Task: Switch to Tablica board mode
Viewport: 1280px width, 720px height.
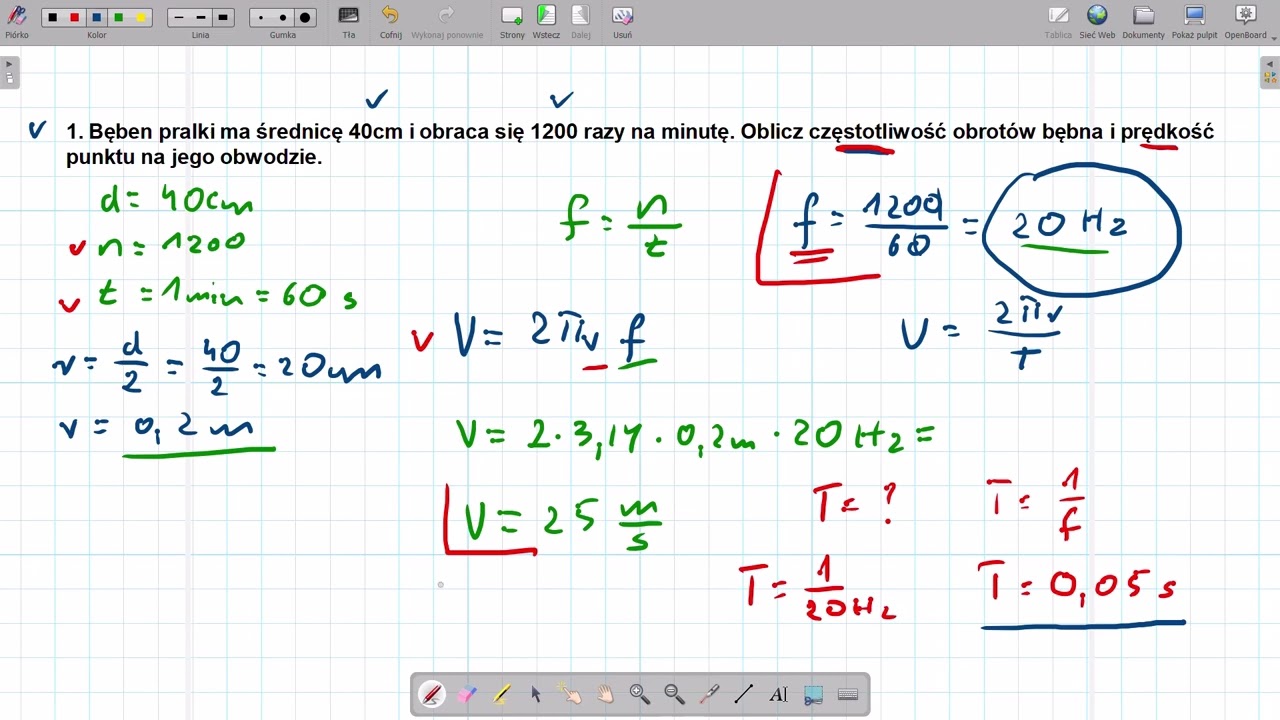Action: pos(1058,20)
